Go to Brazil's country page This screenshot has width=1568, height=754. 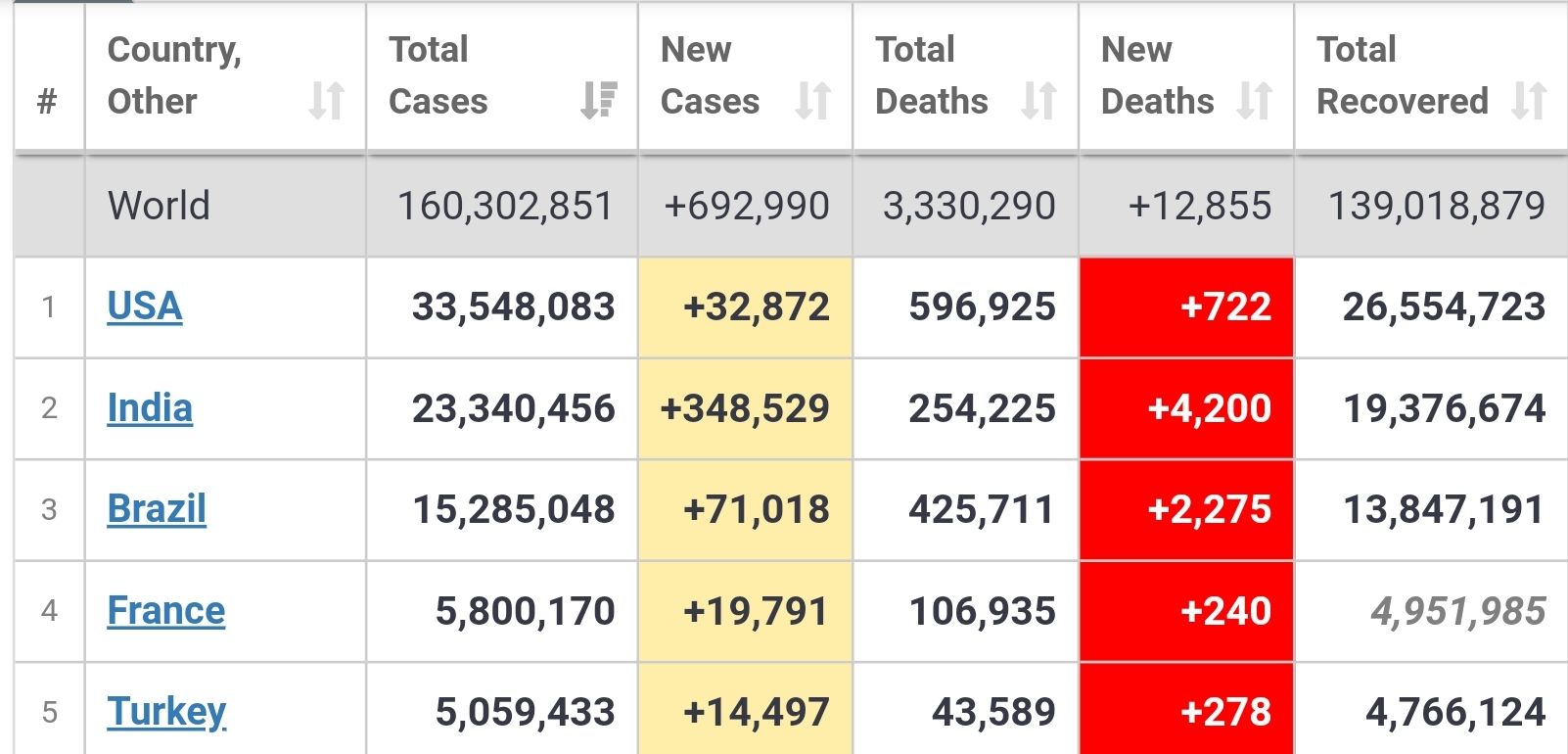pos(157,509)
